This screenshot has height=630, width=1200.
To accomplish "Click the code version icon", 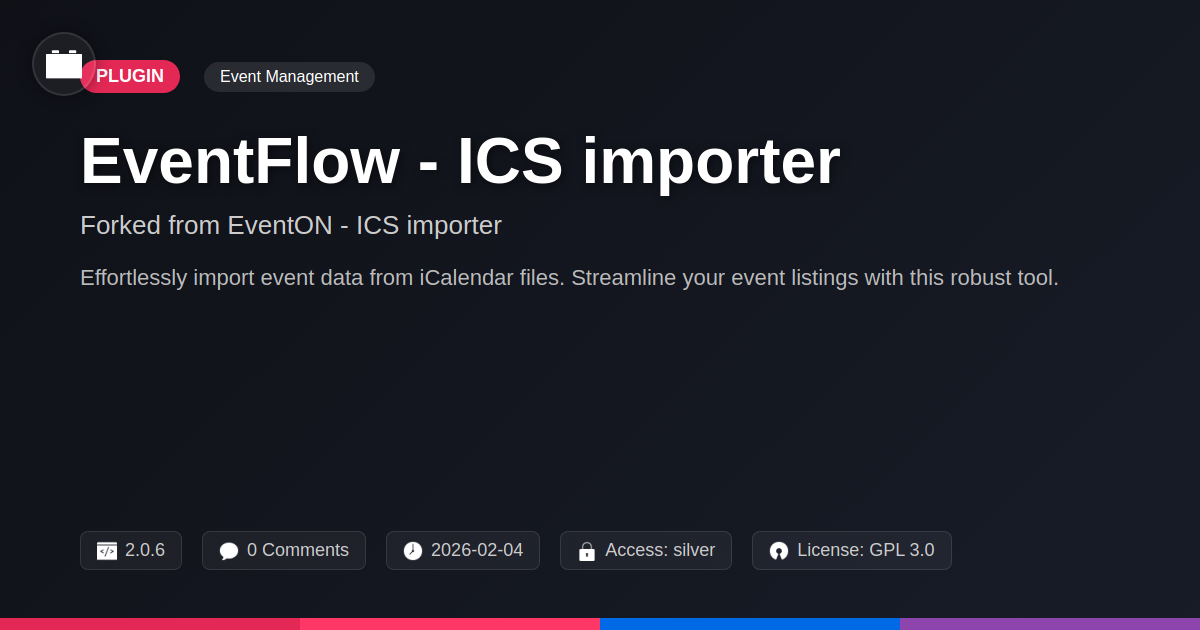I will [107, 551].
